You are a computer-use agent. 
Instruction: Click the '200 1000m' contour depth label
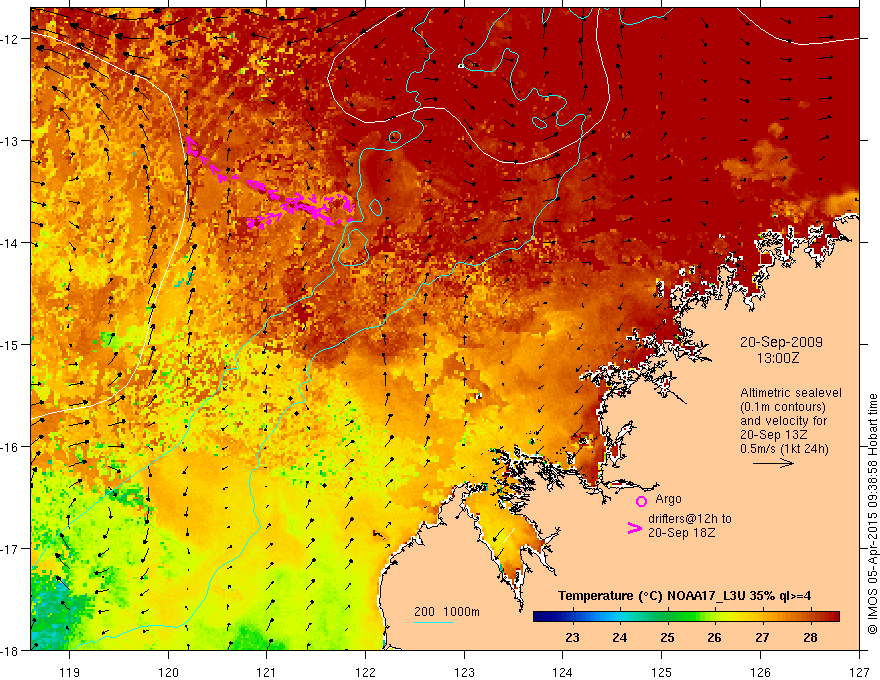(x=447, y=612)
